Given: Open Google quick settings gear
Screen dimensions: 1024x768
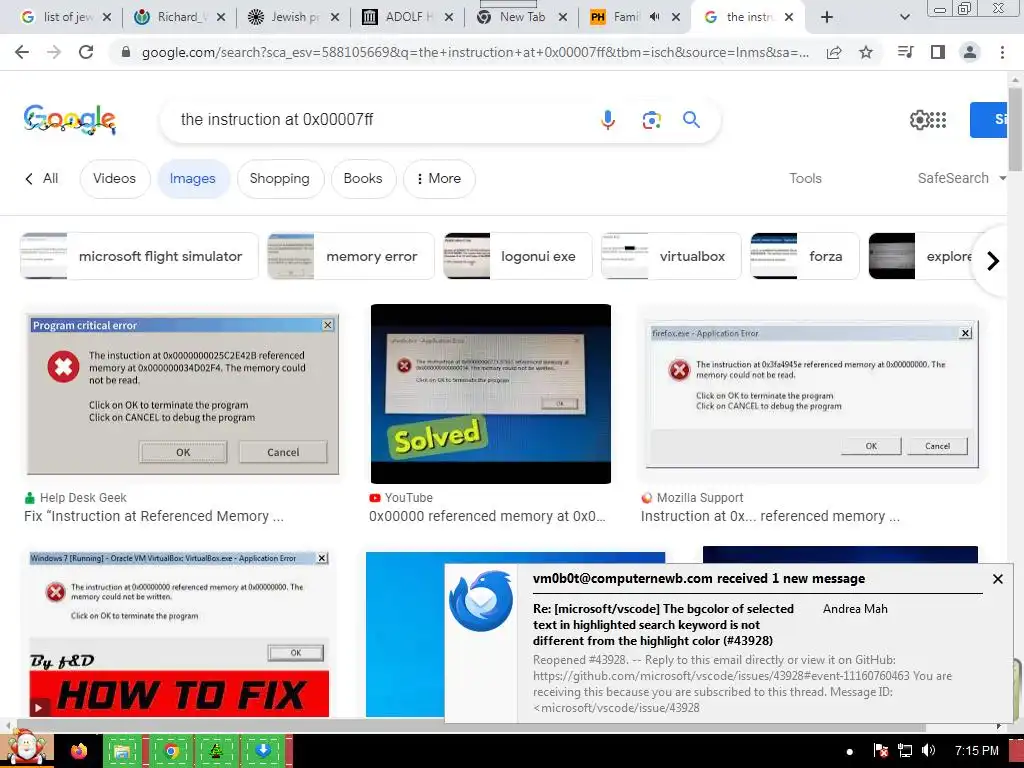Looking at the screenshot, I should [919, 120].
